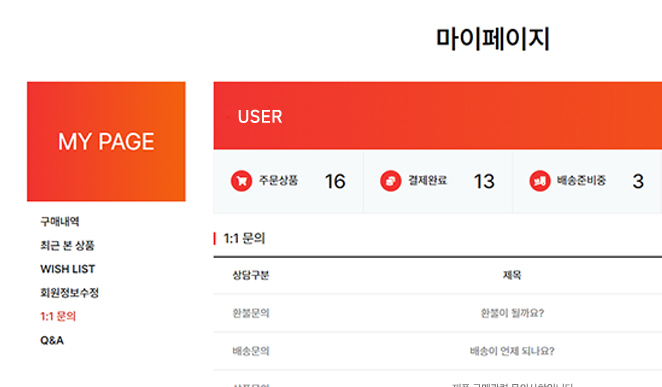
Task: Click 배송문의 category cell
Action: click(251, 351)
